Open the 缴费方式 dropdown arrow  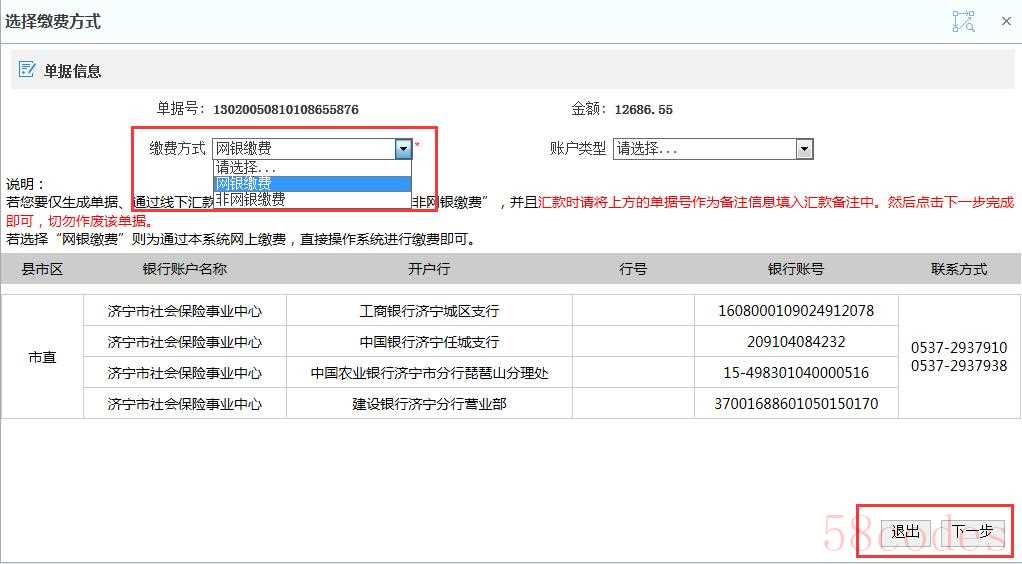pos(403,149)
